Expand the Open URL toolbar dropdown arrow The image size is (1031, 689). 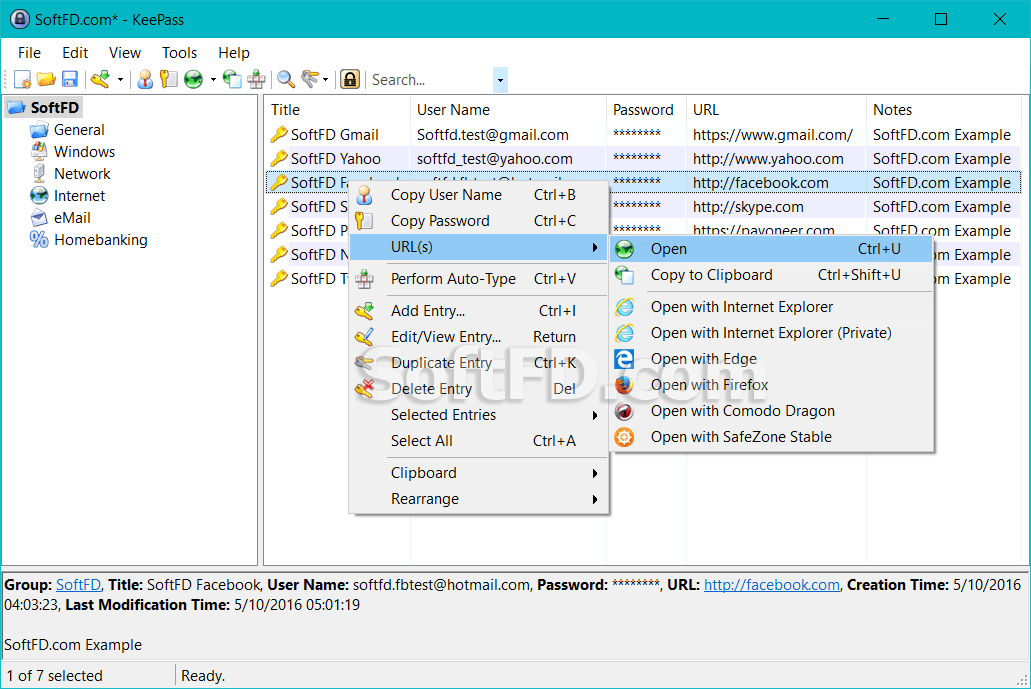(213, 80)
